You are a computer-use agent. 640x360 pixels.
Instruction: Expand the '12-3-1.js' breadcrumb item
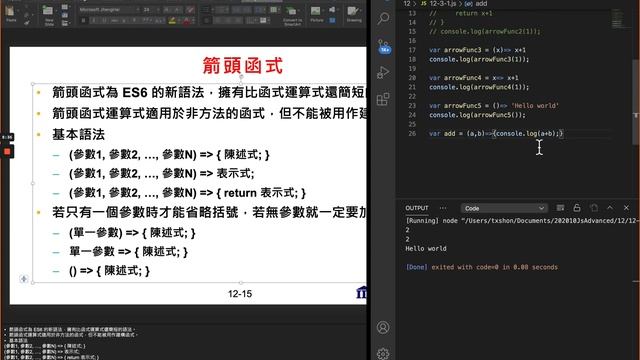tap(443, 3)
